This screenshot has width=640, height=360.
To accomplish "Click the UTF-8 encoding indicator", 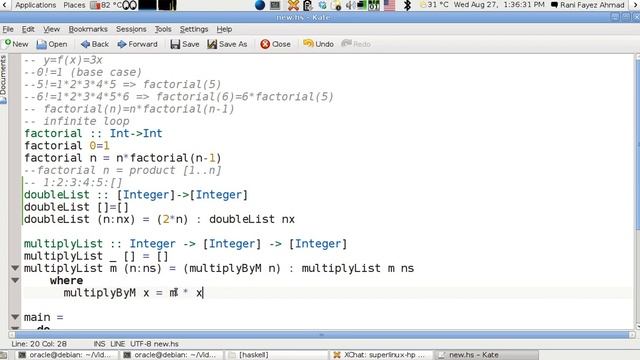I will pyautogui.click(x=141, y=344).
